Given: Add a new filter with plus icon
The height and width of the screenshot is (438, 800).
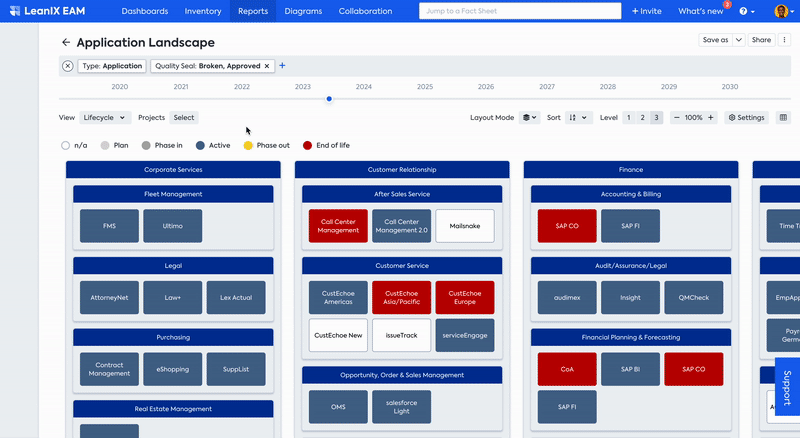Looking at the screenshot, I should (x=282, y=65).
